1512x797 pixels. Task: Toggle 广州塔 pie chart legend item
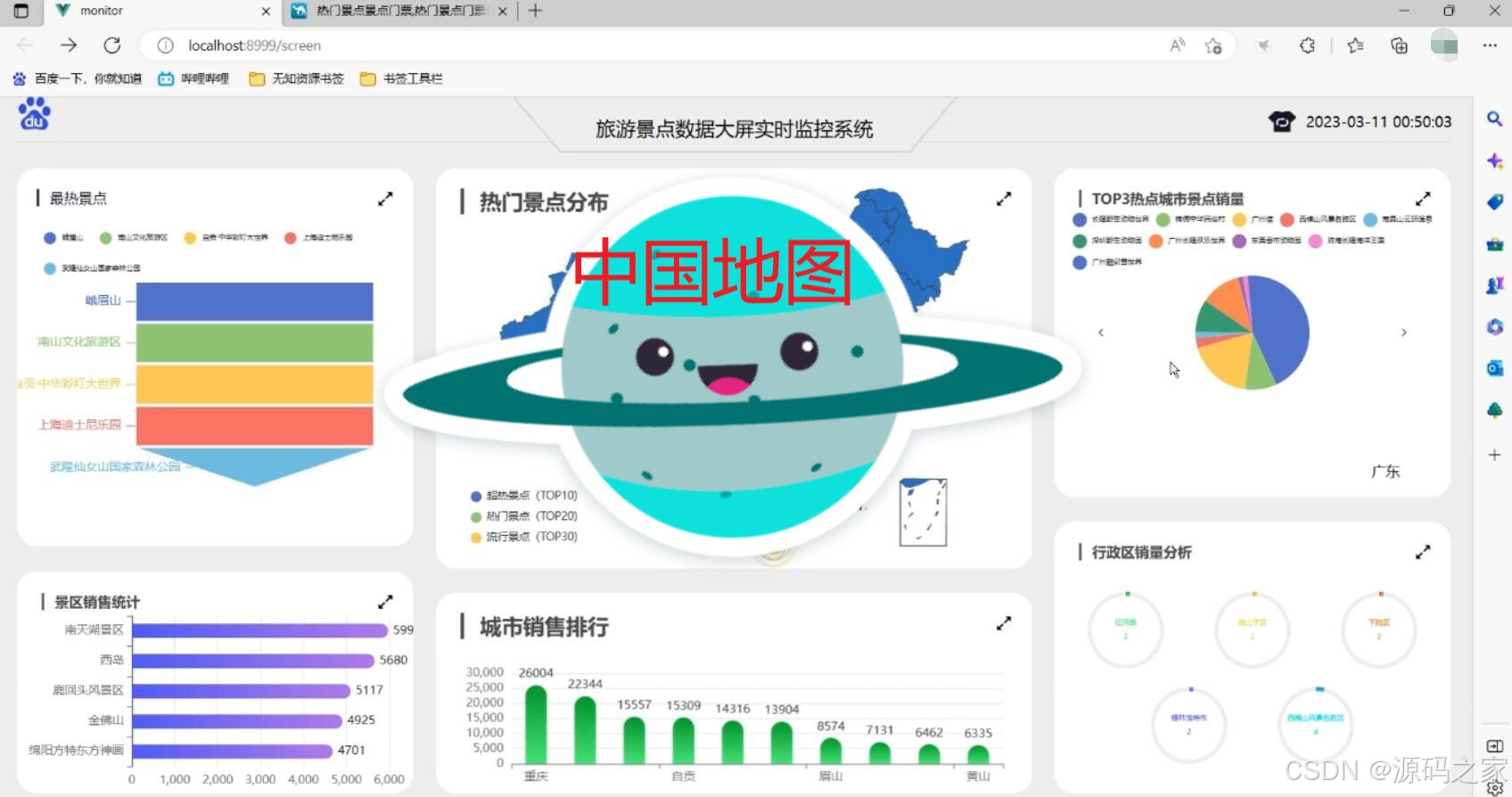pos(1253,219)
